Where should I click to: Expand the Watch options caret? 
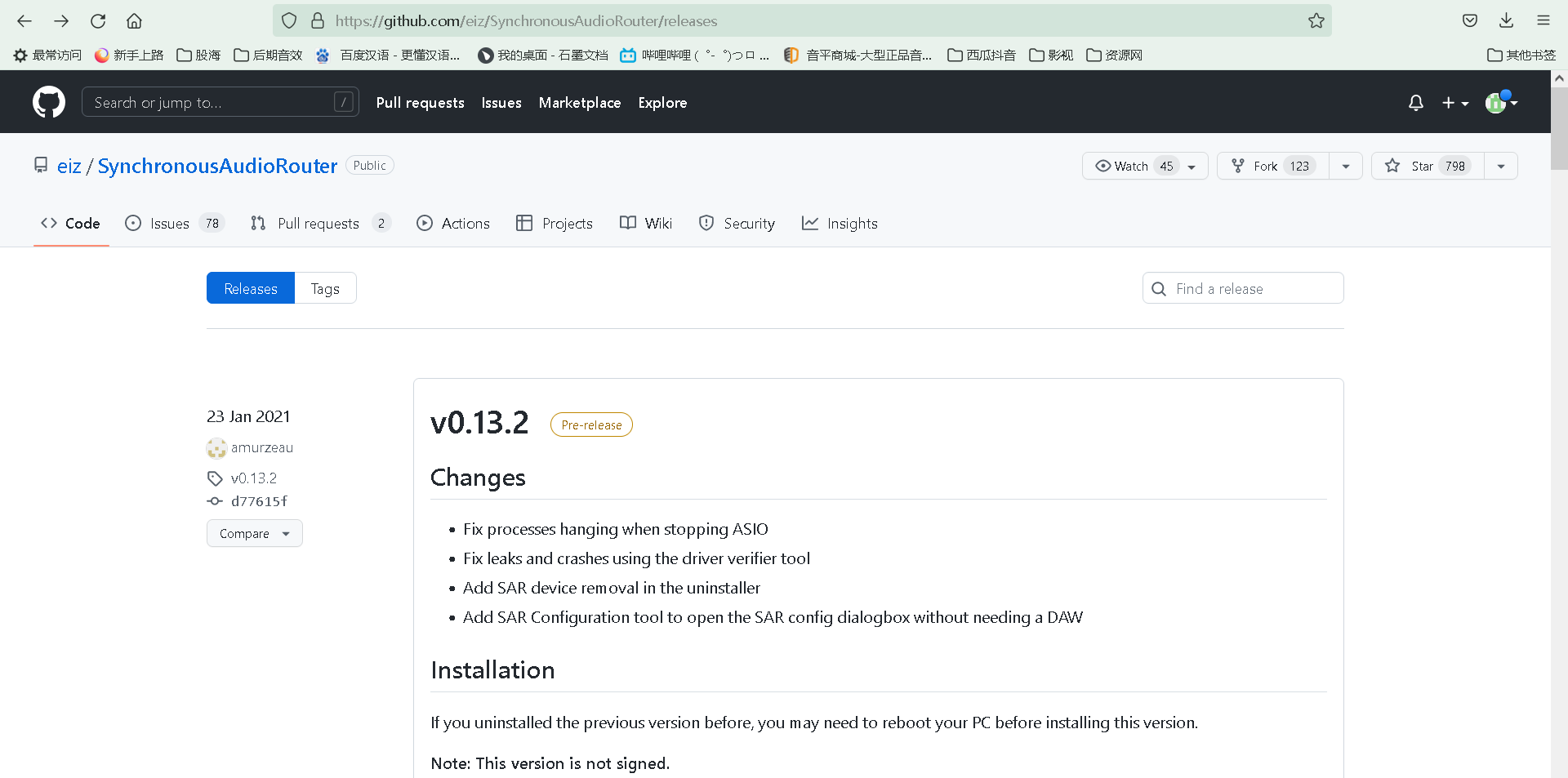pyautogui.click(x=1192, y=167)
